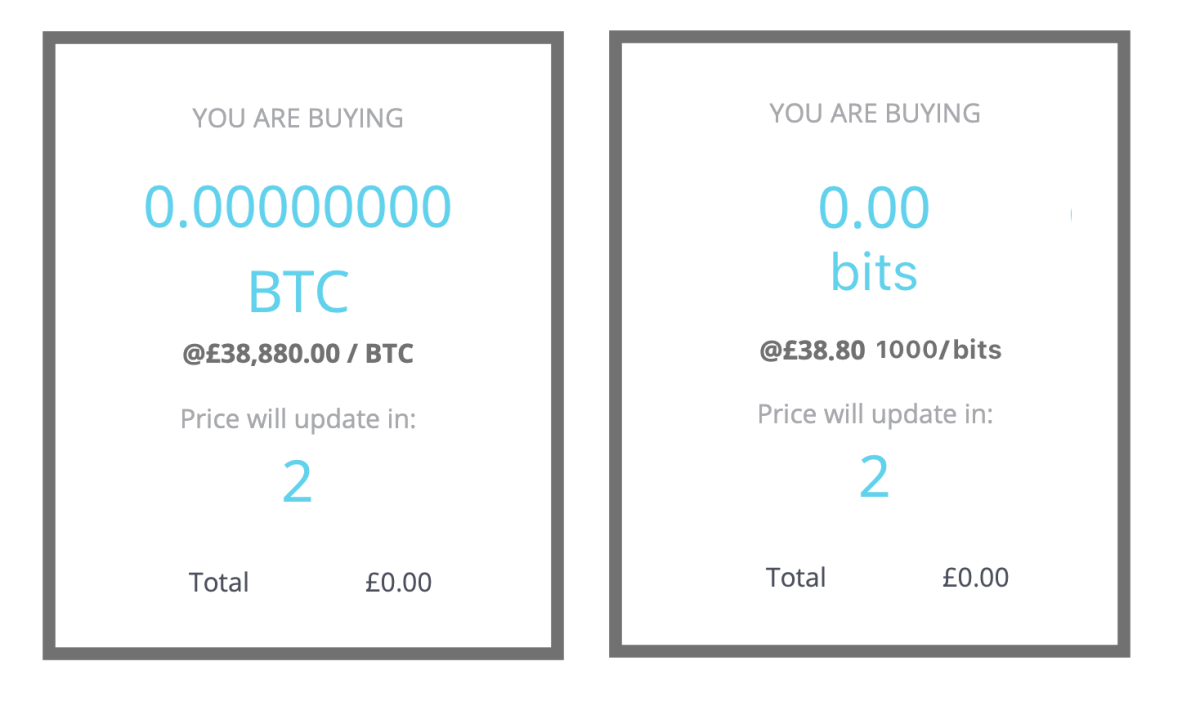Click the Total label in bits panel
This screenshot has width=1200, height=706.
796,577
